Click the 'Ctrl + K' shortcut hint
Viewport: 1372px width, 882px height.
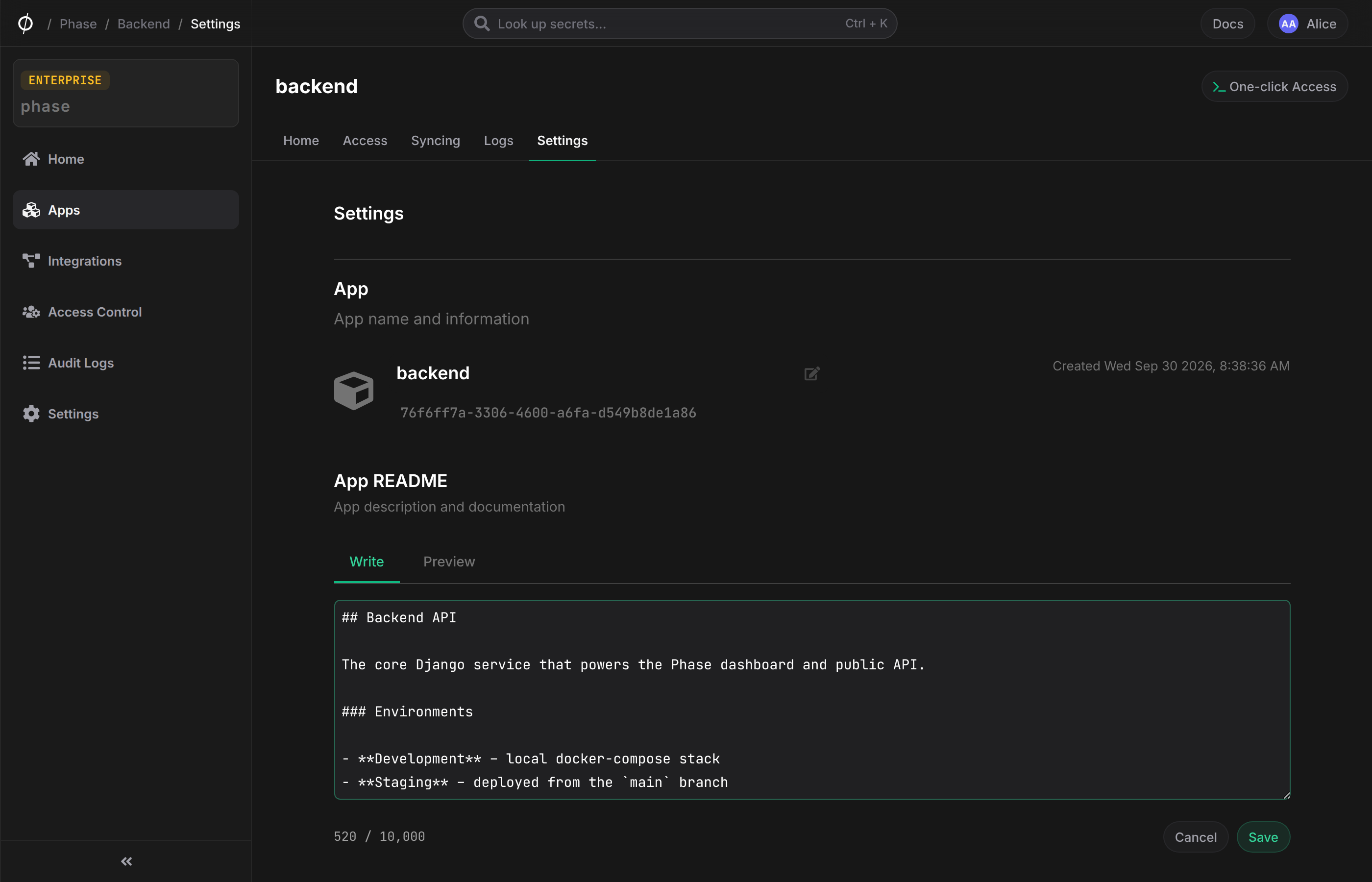[x=866, y=24]
